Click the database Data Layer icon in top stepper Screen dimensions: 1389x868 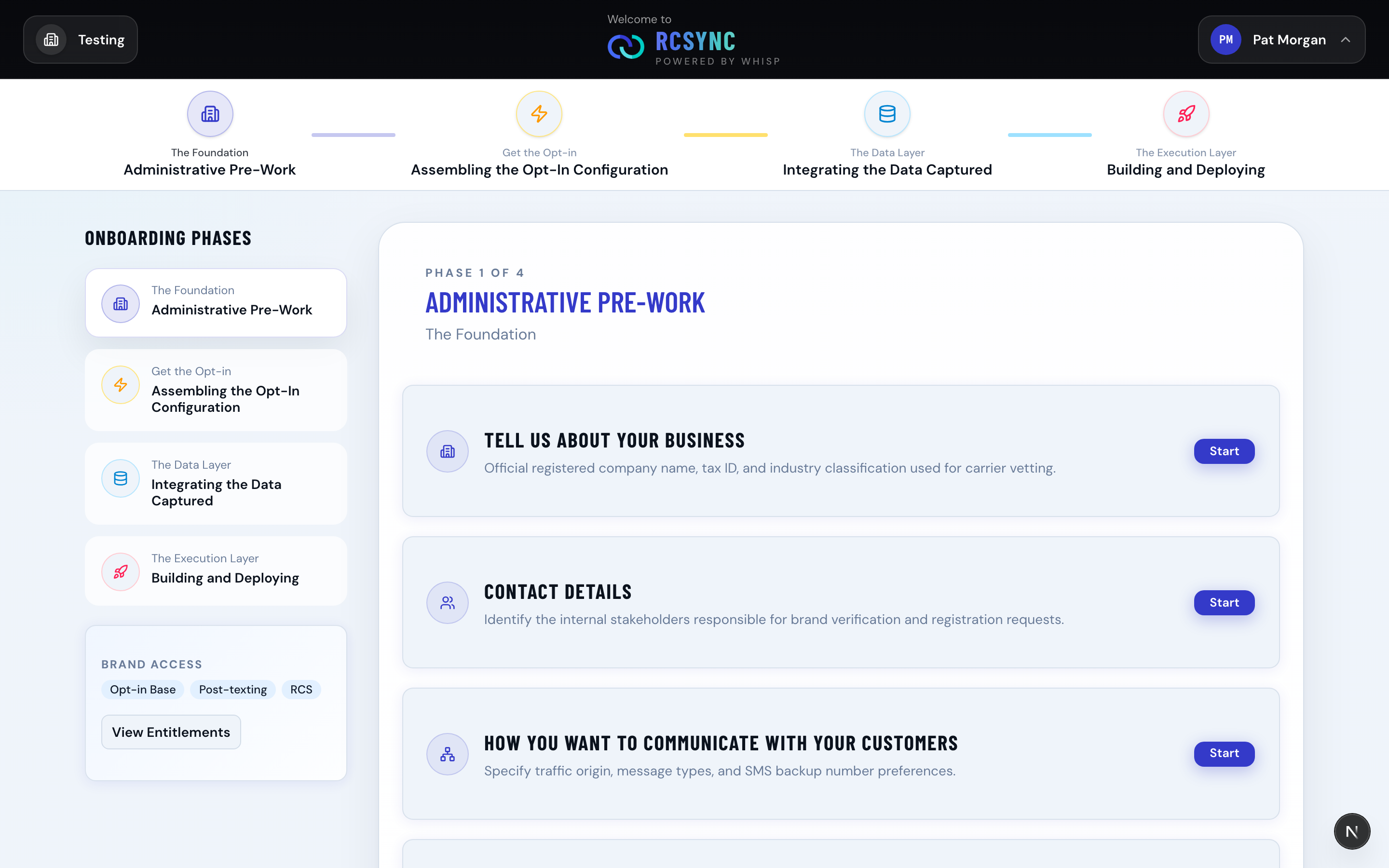(887, 114)
